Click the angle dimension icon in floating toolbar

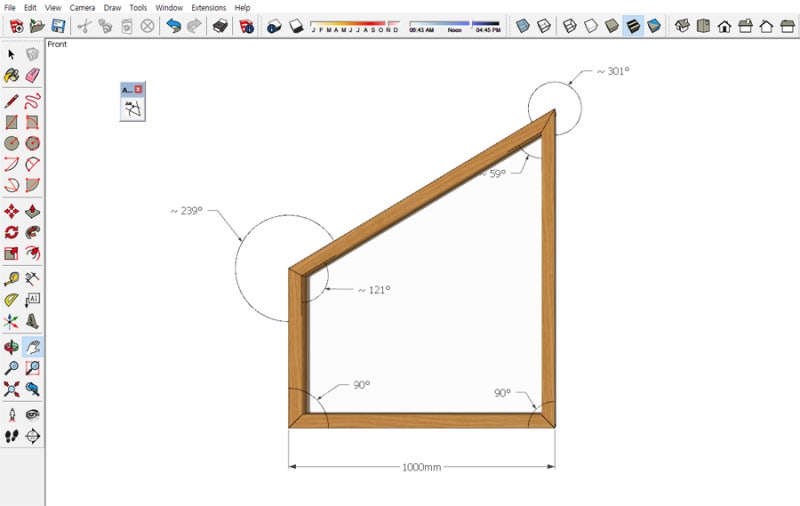tap(133, 109)
